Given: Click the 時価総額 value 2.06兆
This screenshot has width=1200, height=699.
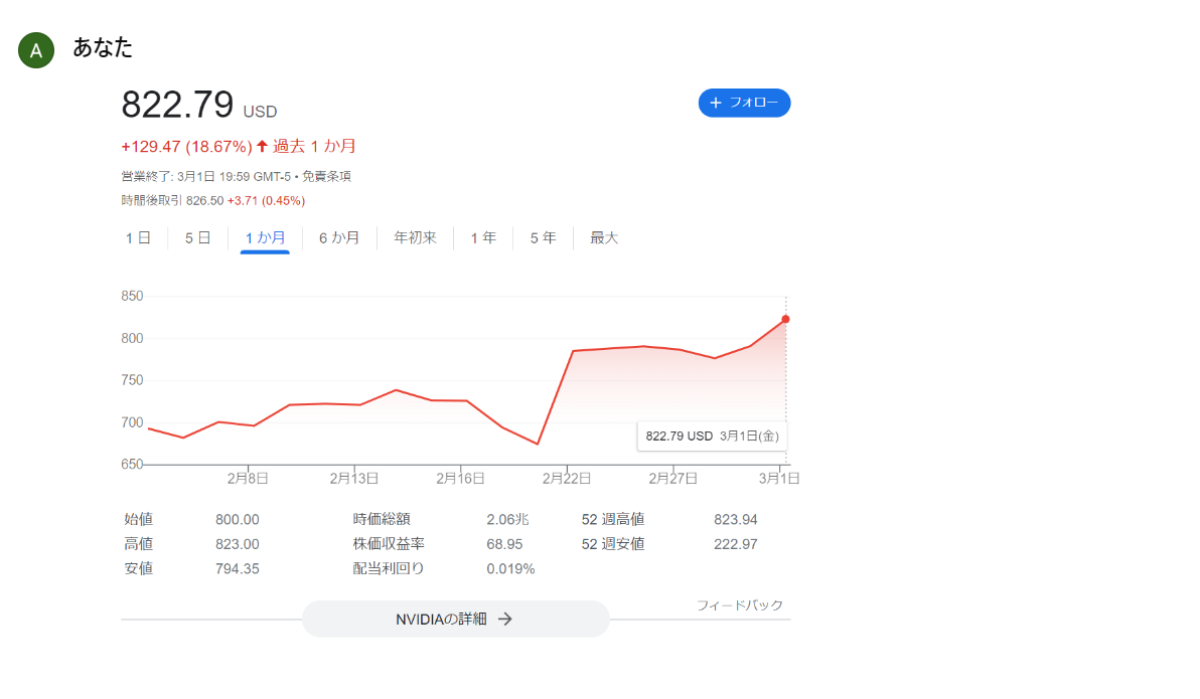Looking at the screenshot, I should [x=508, y=519].
